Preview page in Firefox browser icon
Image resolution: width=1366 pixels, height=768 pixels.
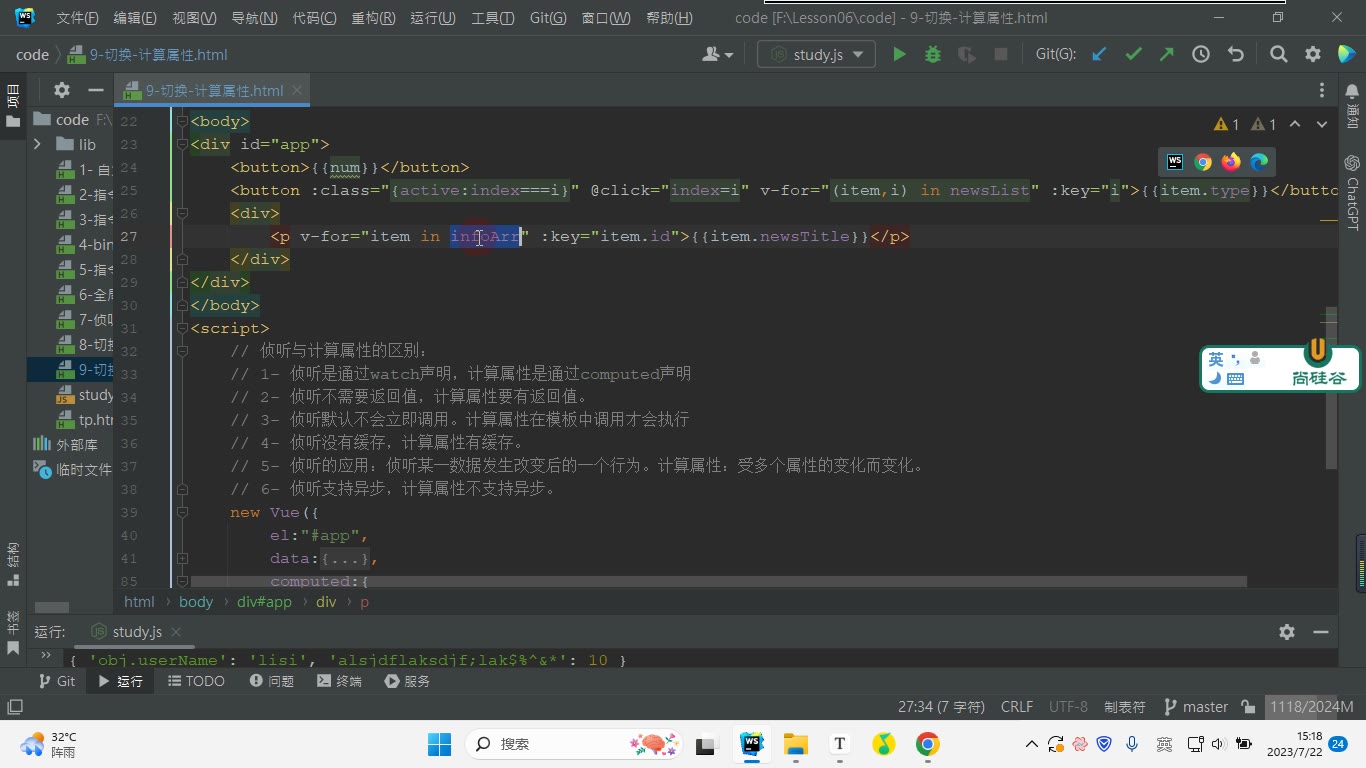pyautogui.click(x=1231, y=162)
